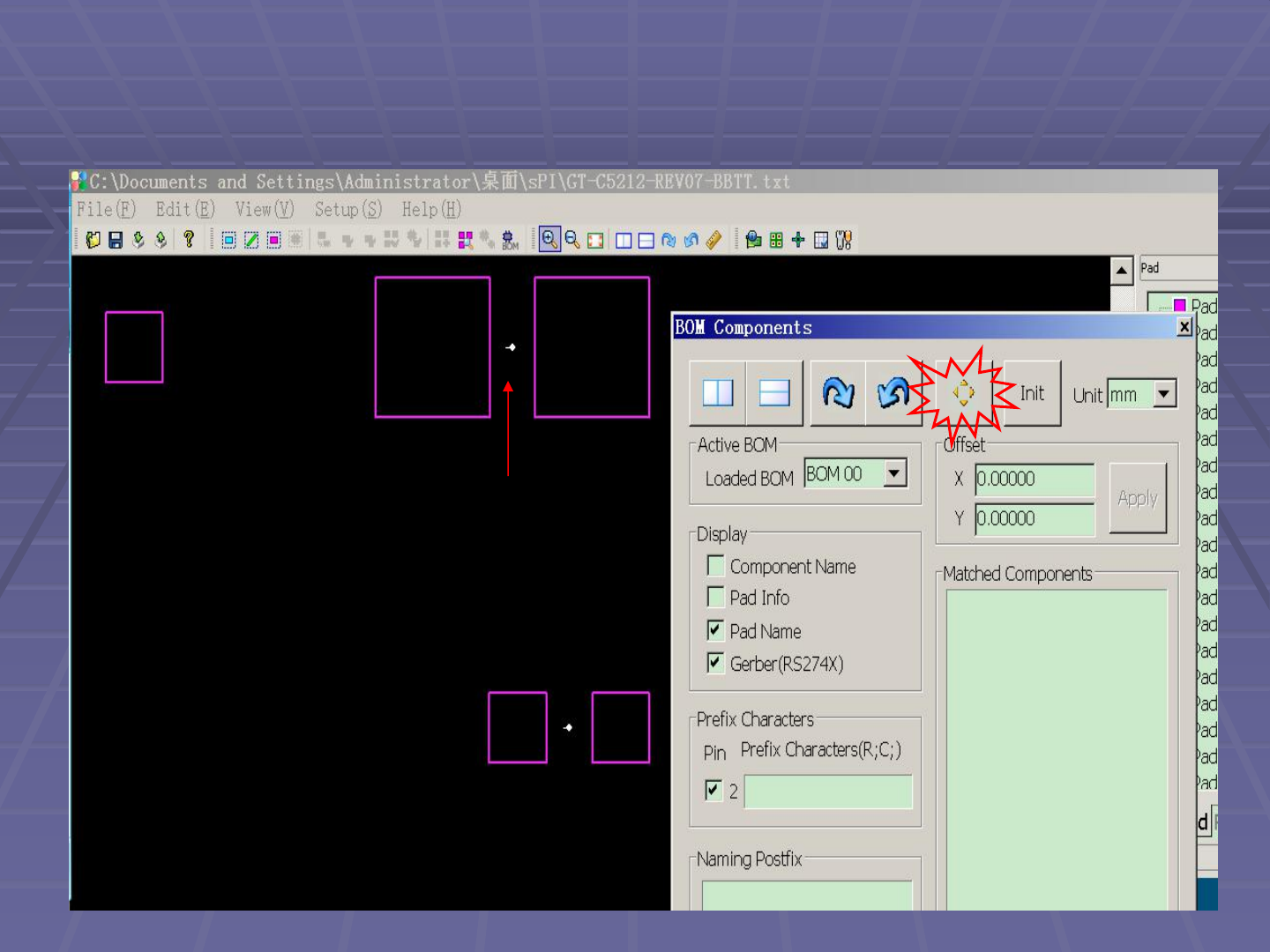Select the zoom in magnifier tool

tap(549, 240)
